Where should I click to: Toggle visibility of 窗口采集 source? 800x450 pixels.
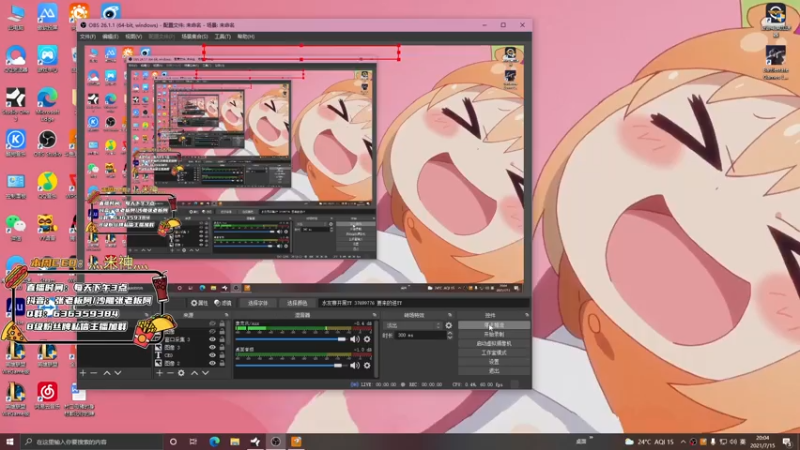(x=212, y=339)
